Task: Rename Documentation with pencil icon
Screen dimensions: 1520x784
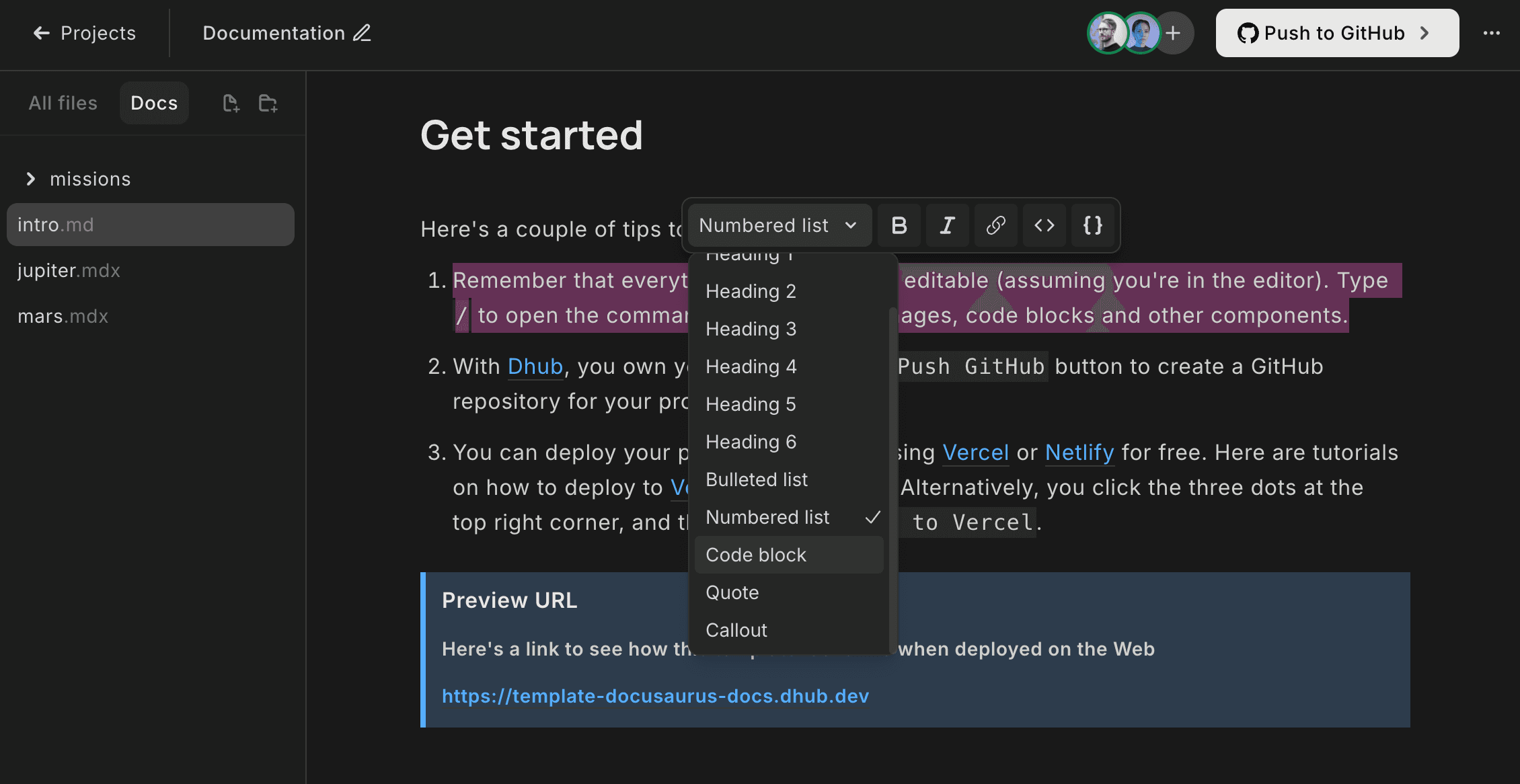Action: (x=363, y=33)
